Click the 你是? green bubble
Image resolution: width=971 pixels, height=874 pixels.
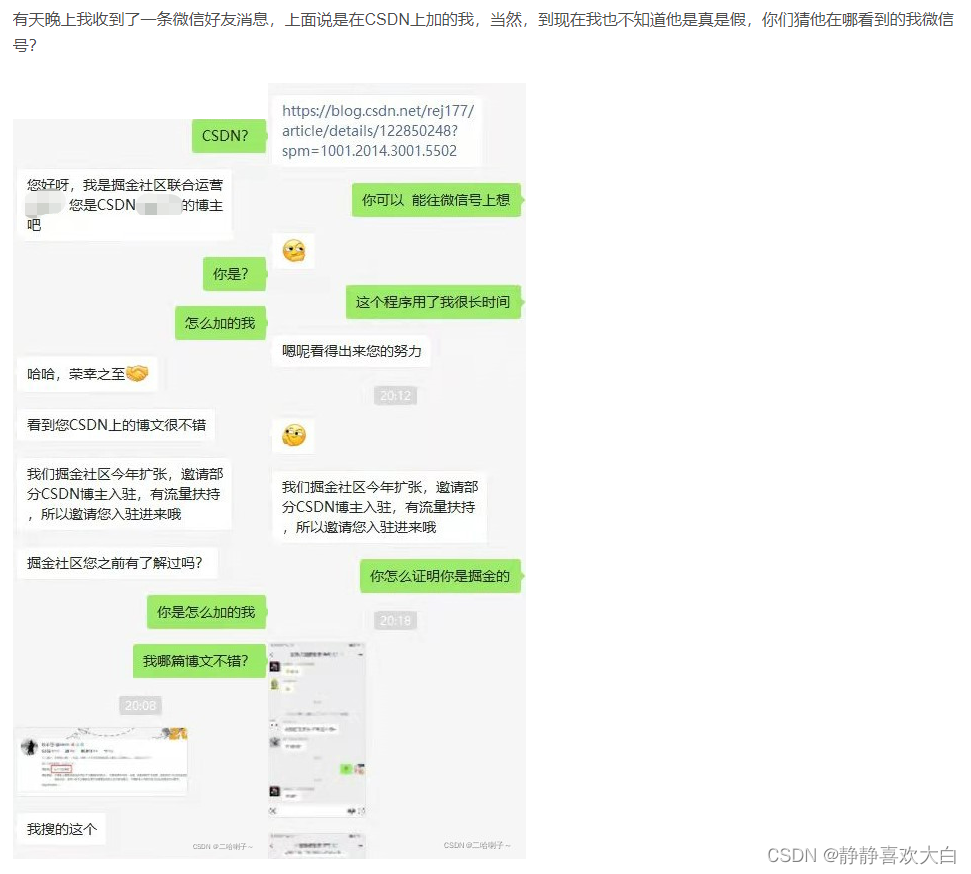pos(234,274)
